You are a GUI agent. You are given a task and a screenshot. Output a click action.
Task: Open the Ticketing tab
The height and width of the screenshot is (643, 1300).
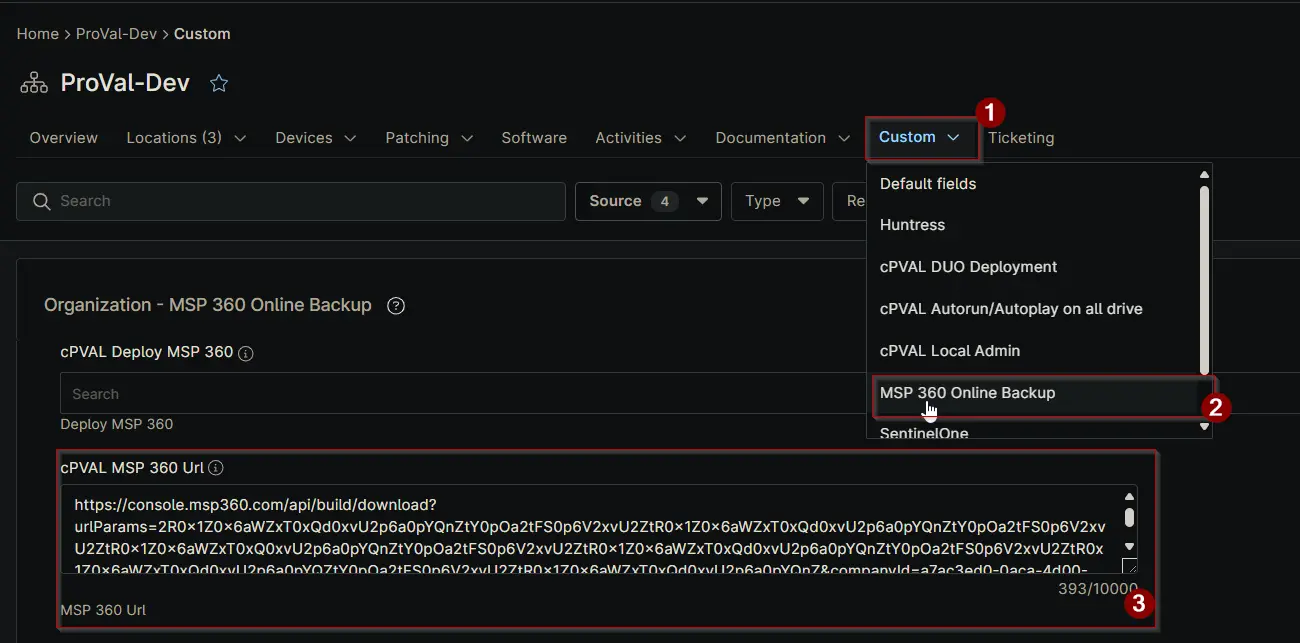[1021, 138]
